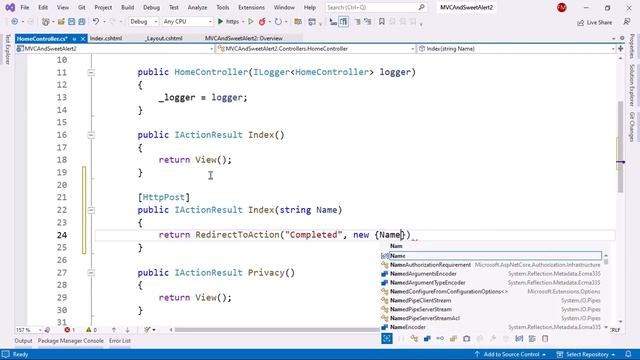Screen dimensions: 640x360
Task: Toggle the IntelliSense classes filter
Action: point(414,338)
